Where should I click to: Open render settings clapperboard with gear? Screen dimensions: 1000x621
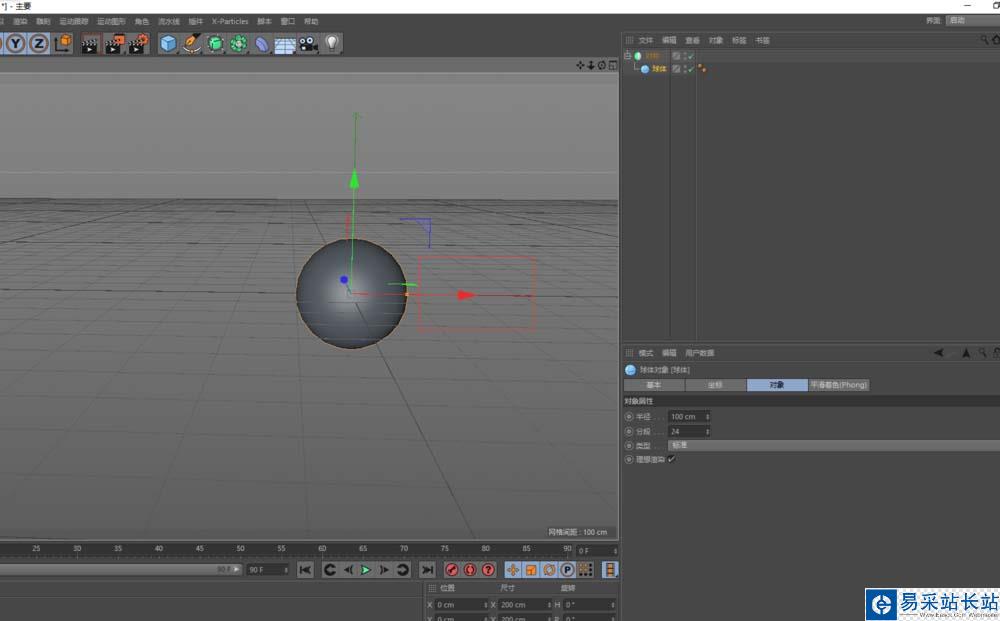click(138, 44)
